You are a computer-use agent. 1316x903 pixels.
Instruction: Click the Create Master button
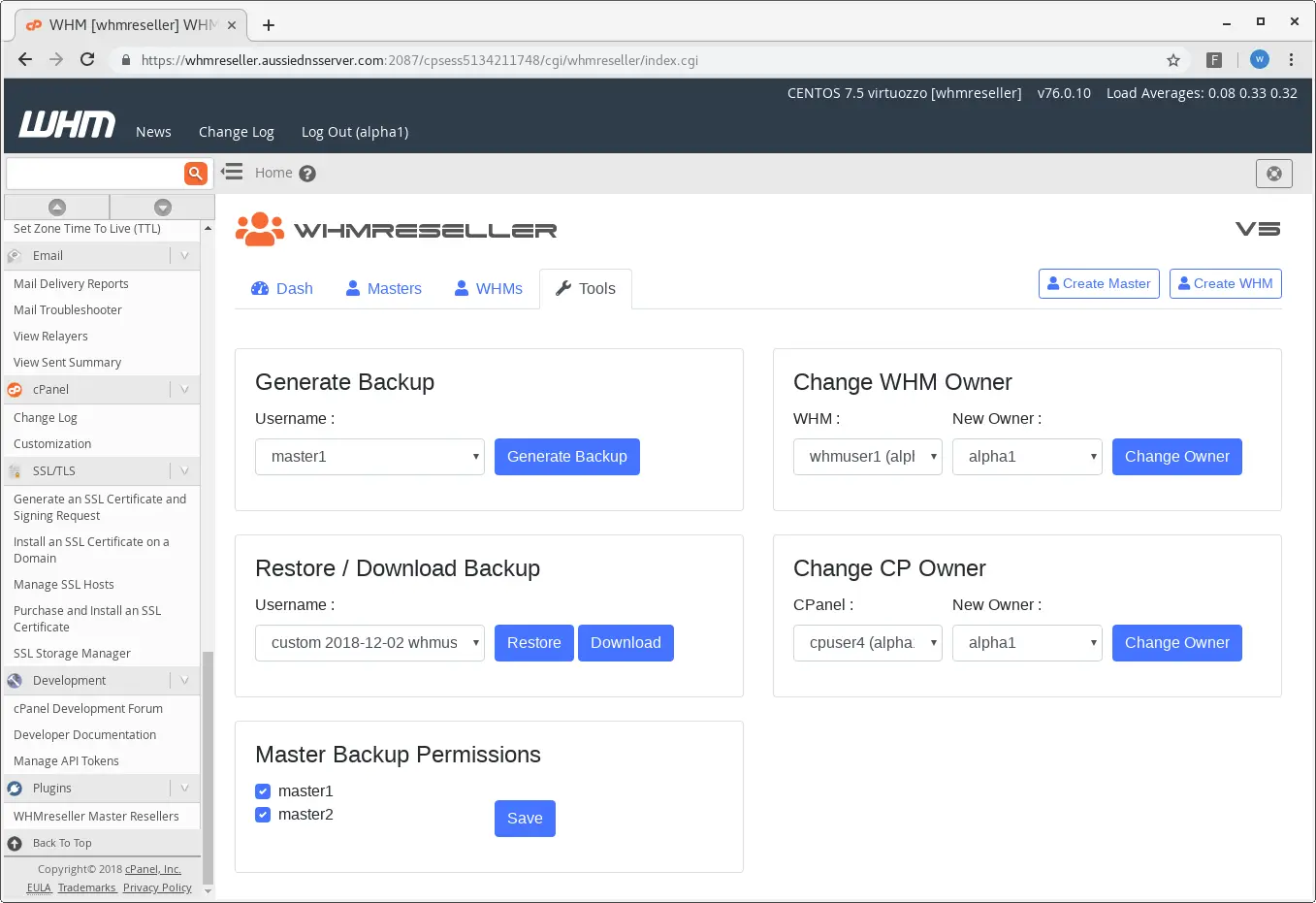point(1099,284)
